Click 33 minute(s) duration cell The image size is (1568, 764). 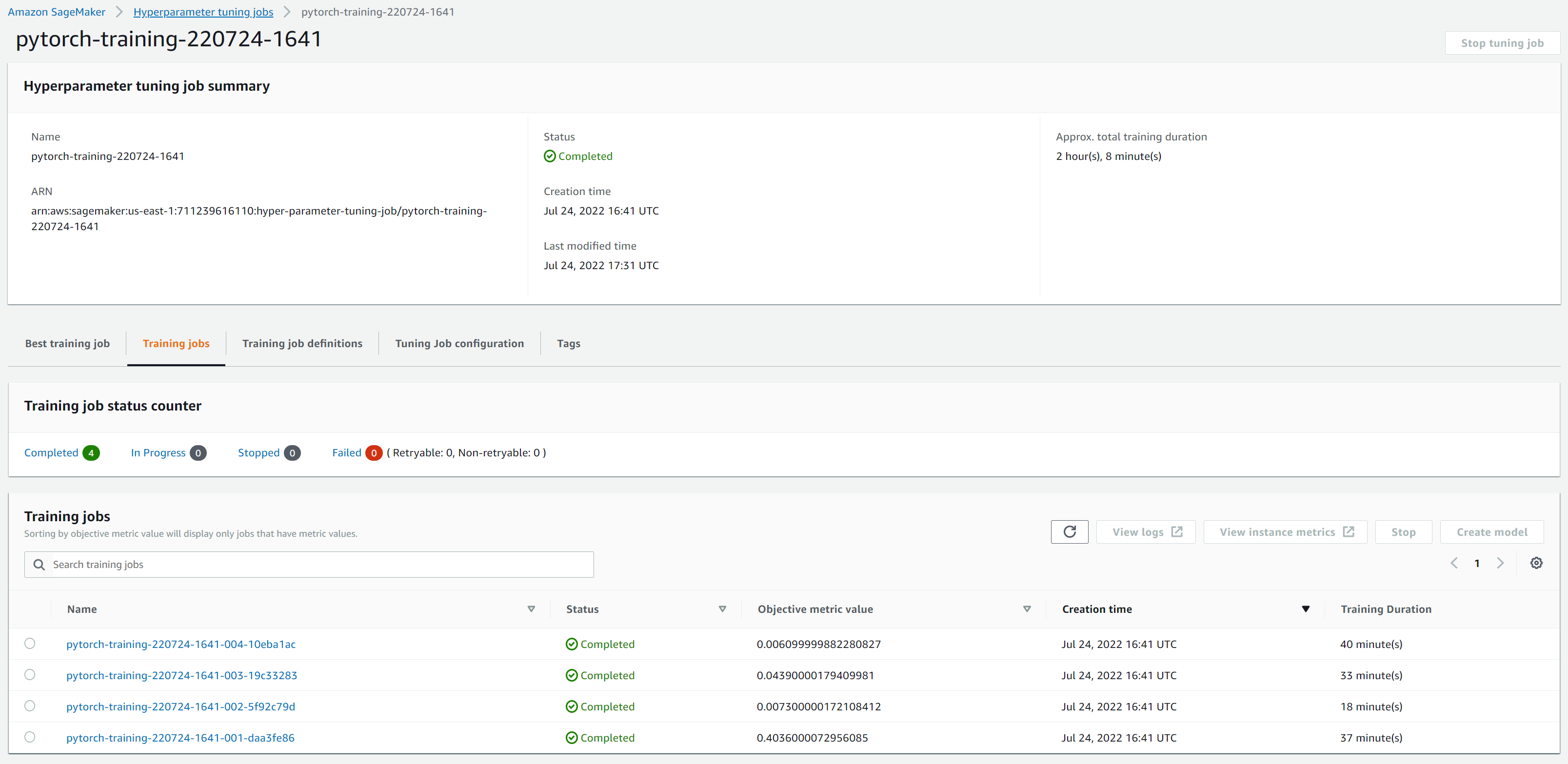click(1371, 675)
